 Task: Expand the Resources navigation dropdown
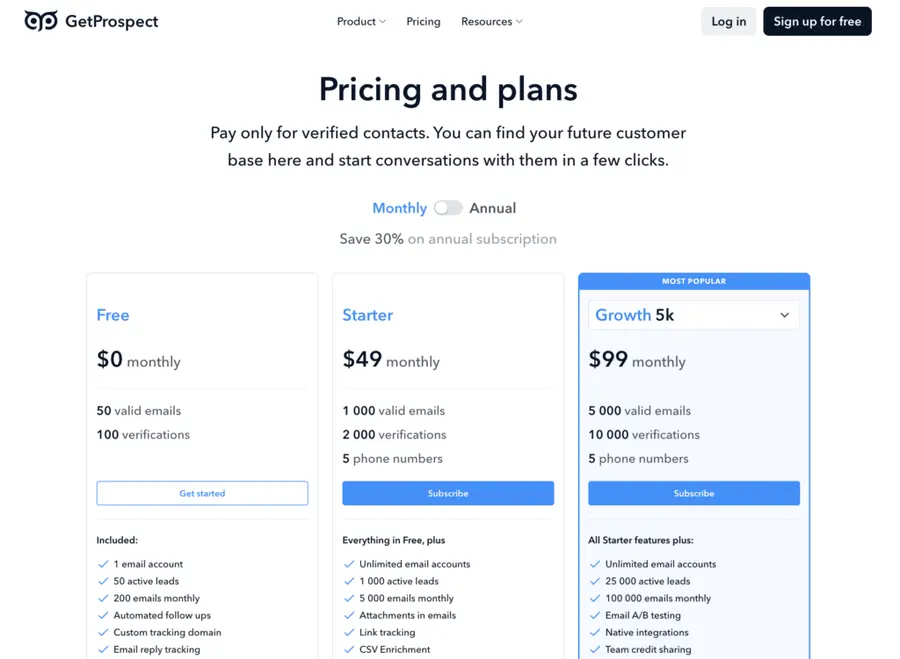491,21
